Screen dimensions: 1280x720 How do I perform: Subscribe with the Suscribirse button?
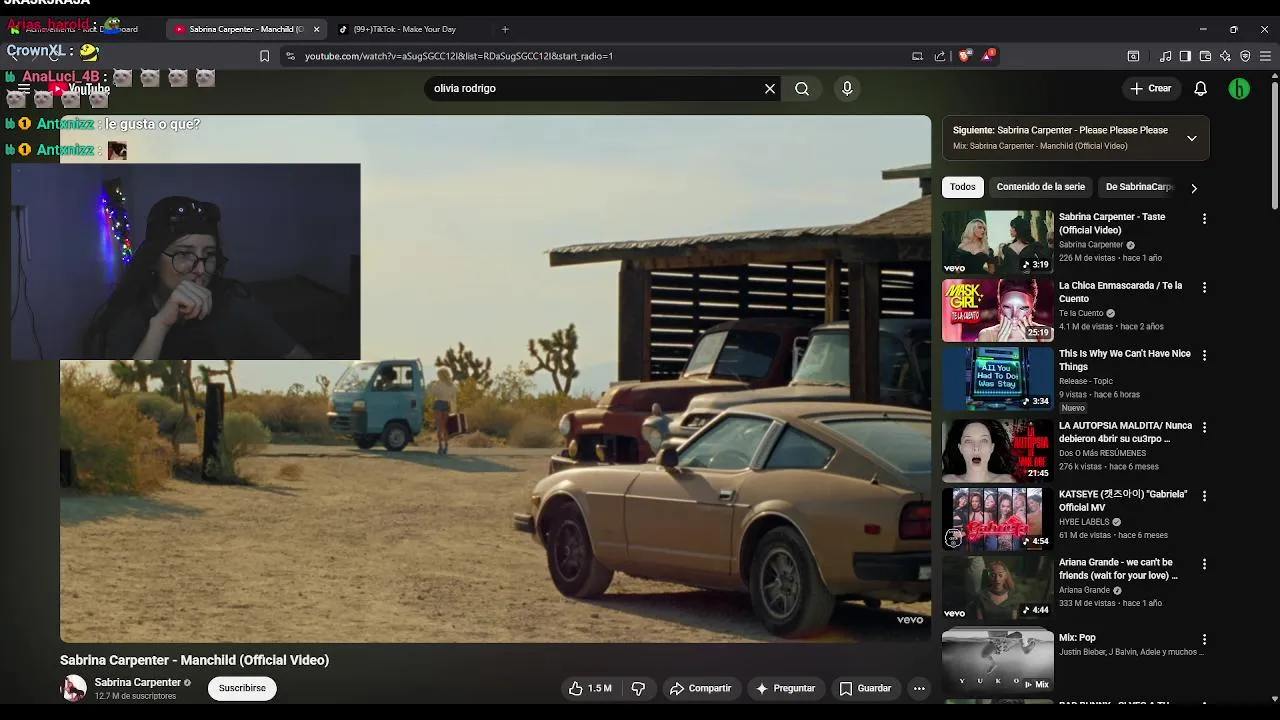click(x=242, y=688)
